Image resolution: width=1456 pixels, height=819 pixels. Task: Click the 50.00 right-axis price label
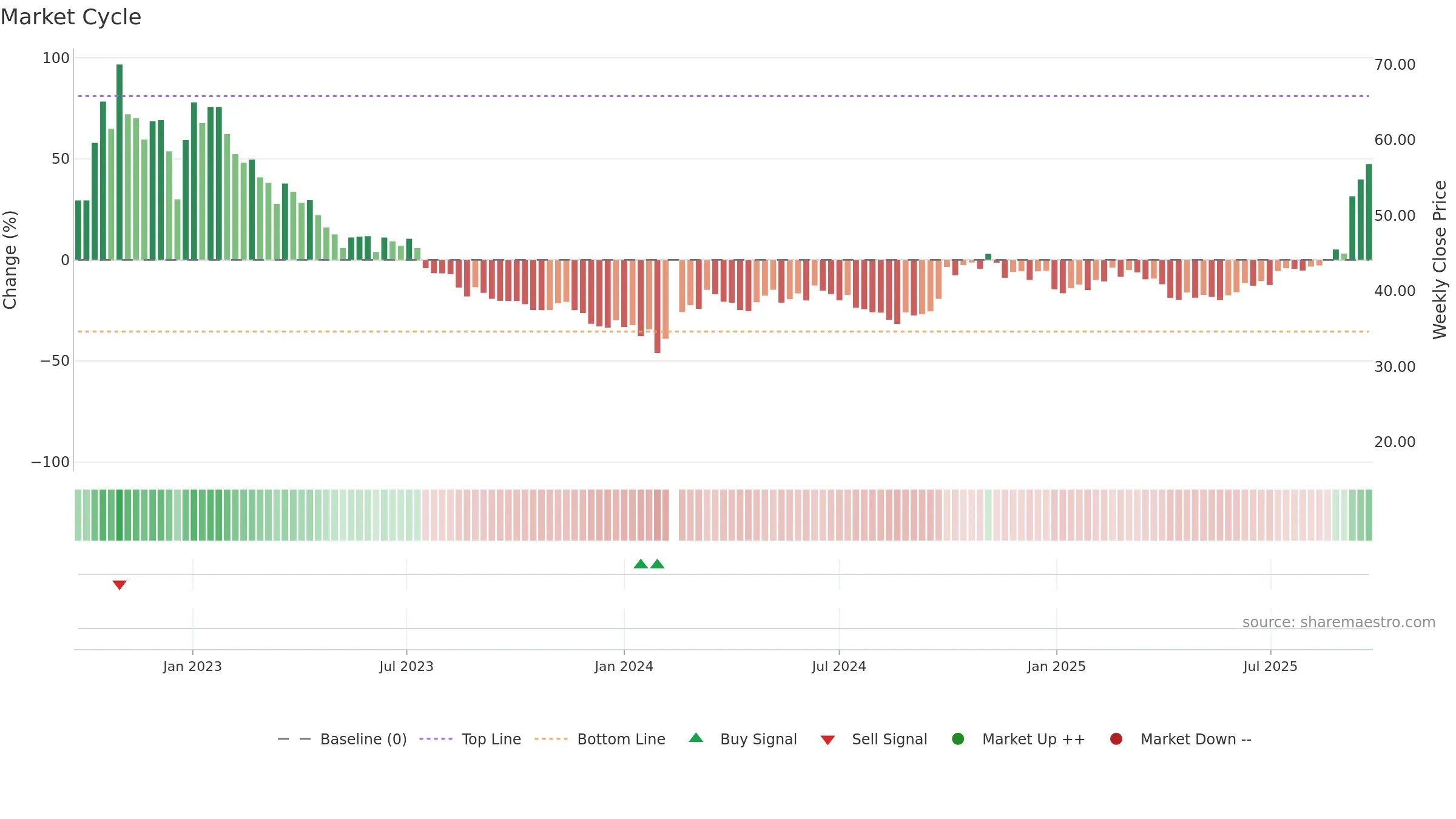tap(1395, 216)
